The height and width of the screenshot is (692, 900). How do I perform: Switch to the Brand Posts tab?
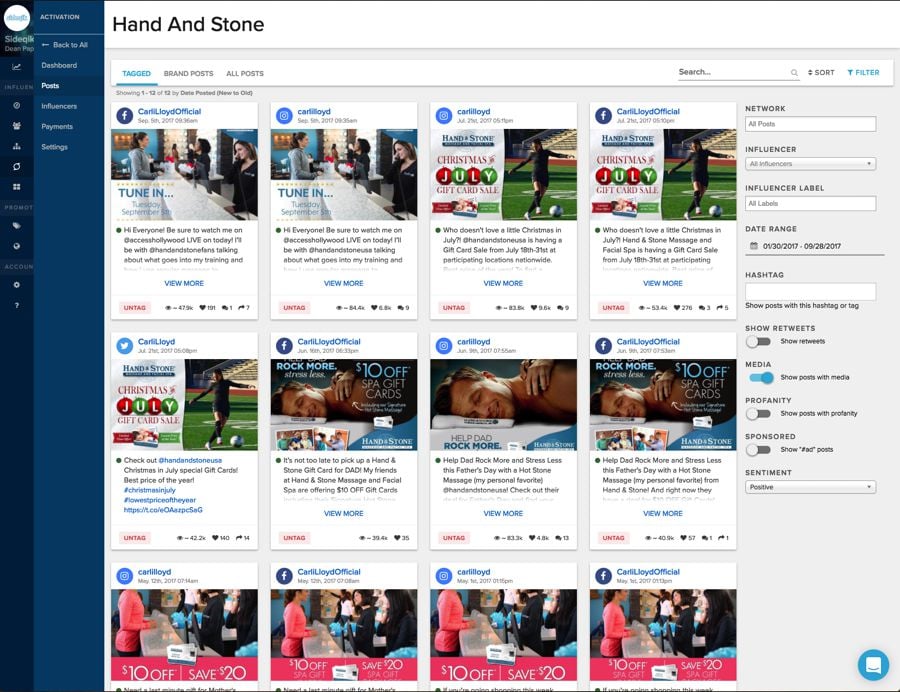click(188, 73)
